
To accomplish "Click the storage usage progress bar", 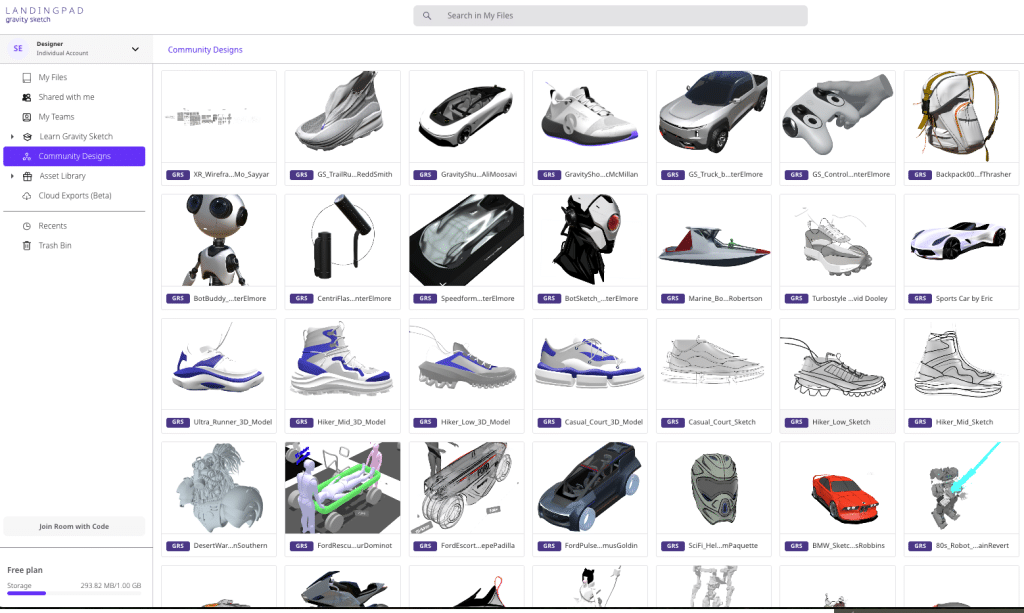I will (x=74, y=593).
